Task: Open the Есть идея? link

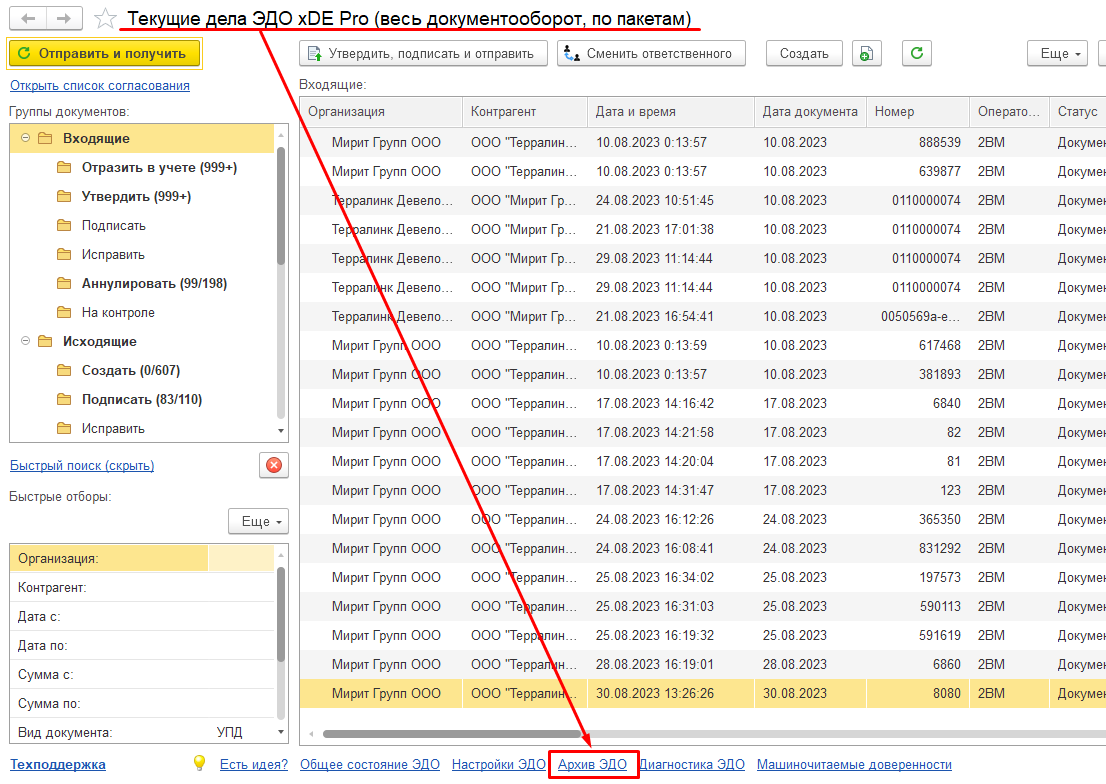Action: pyautogui.click(x=254, y=764)
